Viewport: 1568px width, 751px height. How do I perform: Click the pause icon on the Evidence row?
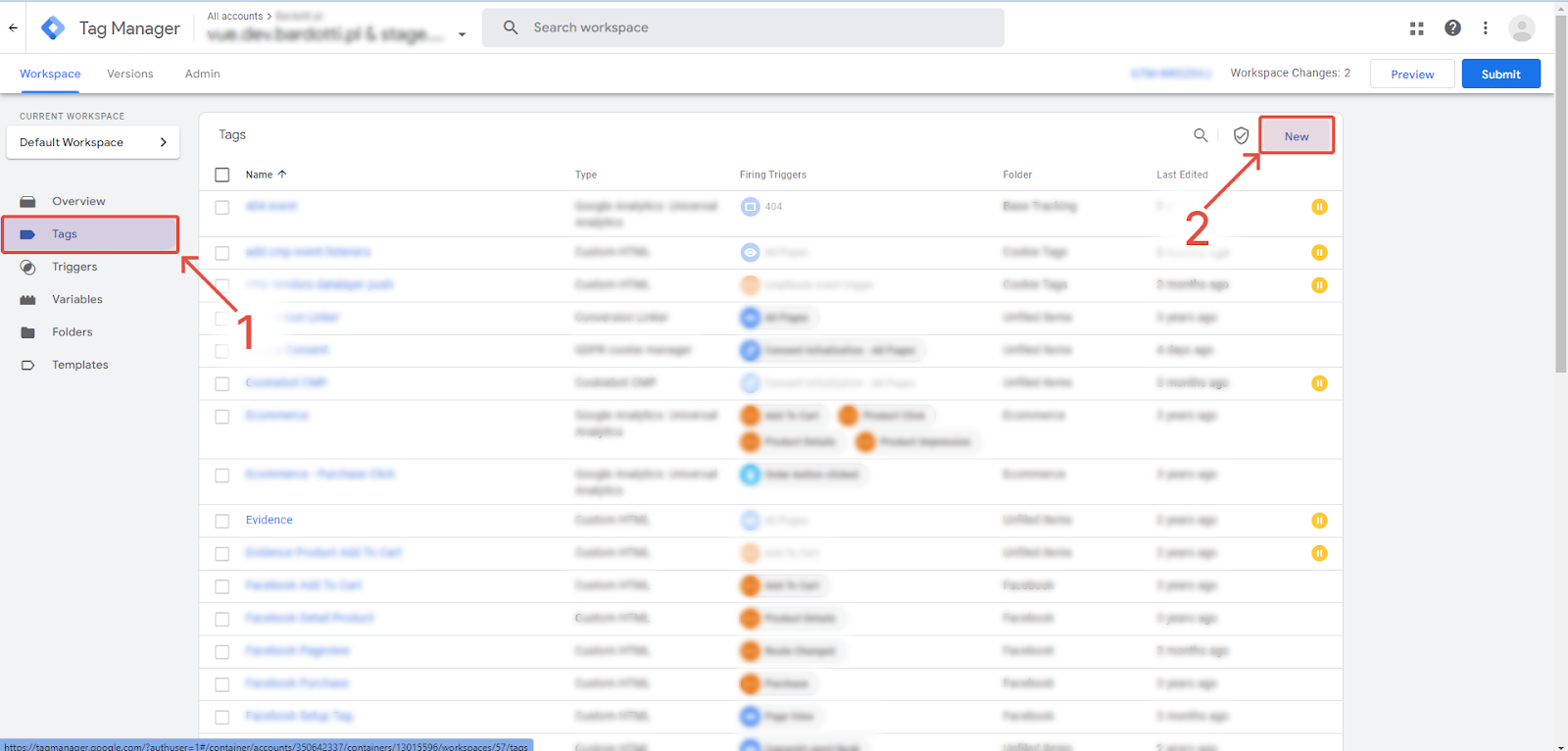pyautogui.click(x=1319, y=521)
